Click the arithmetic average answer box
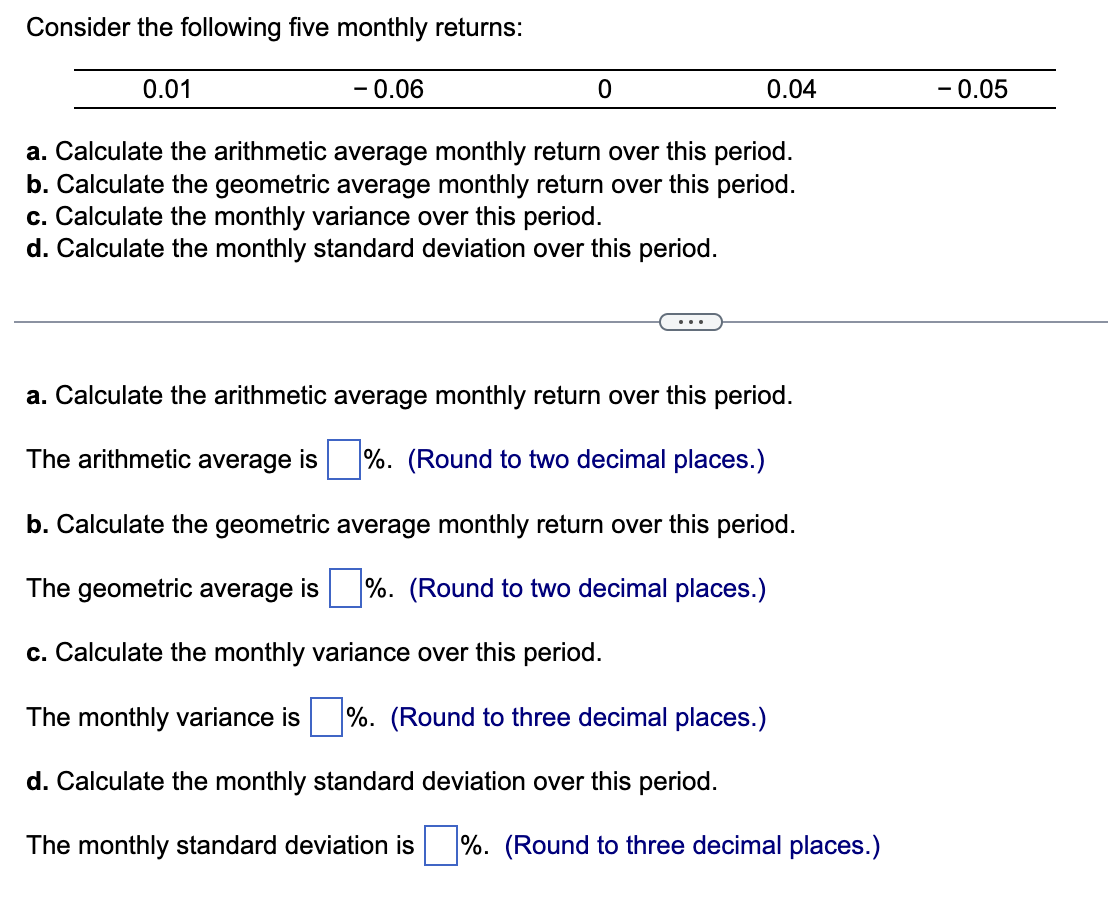 click(x=342, y=458)
